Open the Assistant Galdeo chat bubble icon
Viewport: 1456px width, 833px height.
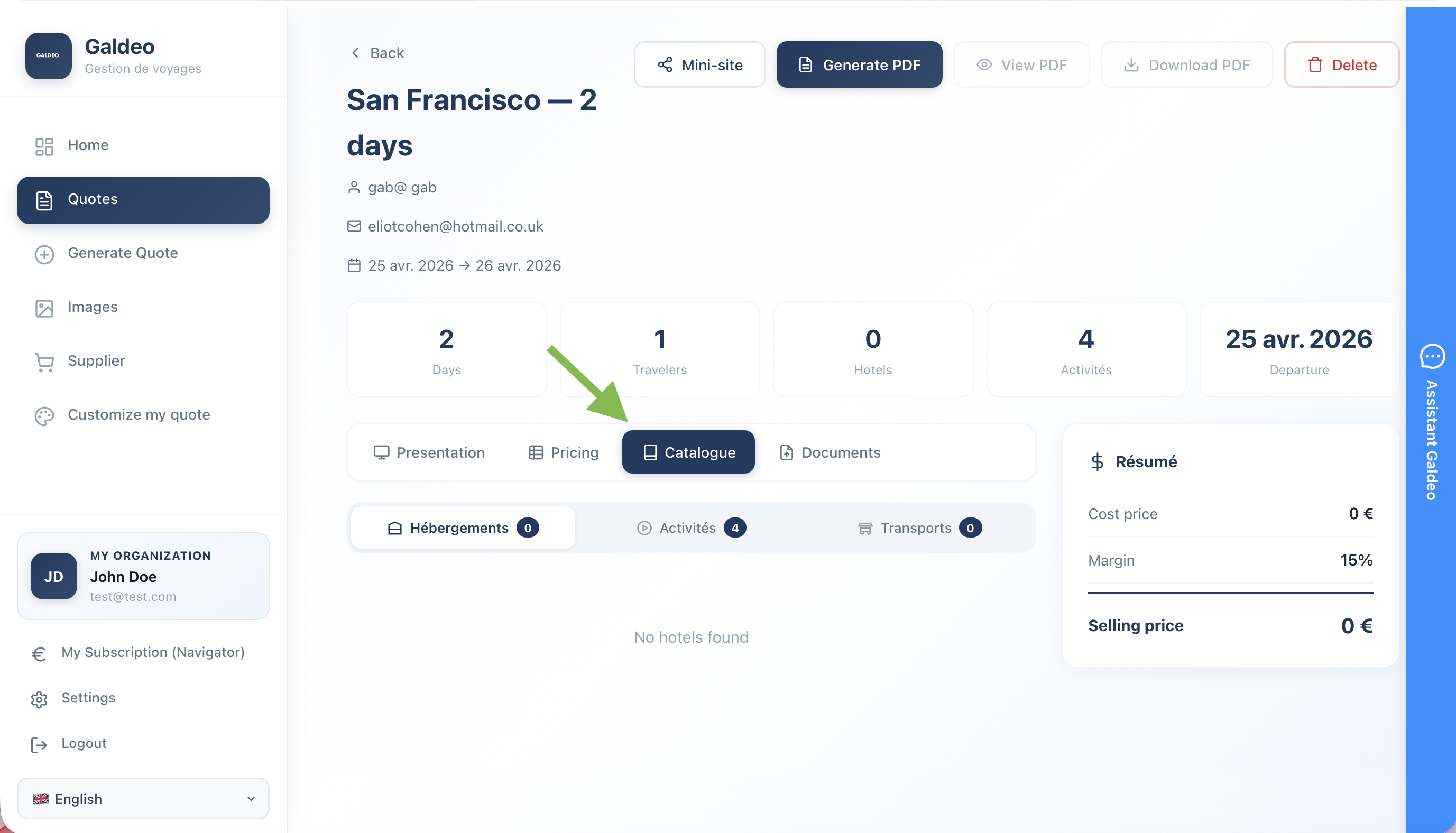click(x=1432, y=356)
